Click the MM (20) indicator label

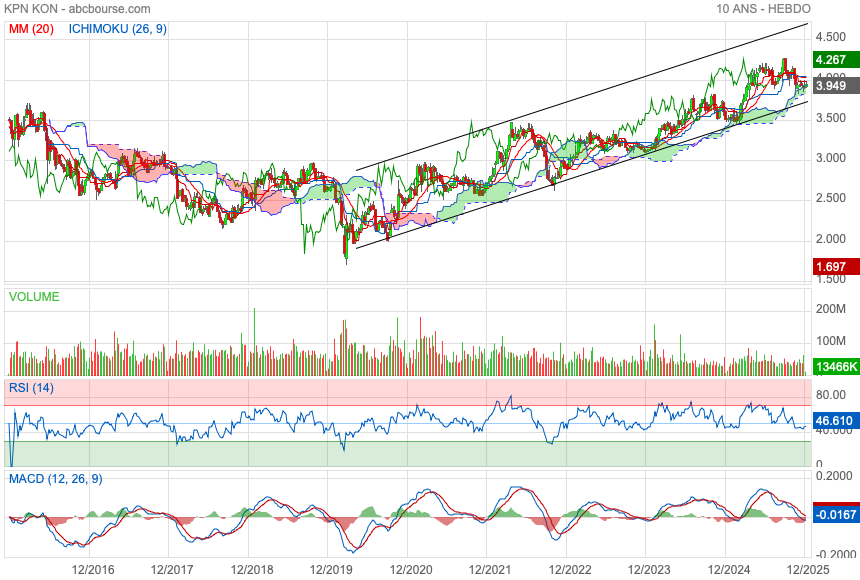tap(31, 29)
